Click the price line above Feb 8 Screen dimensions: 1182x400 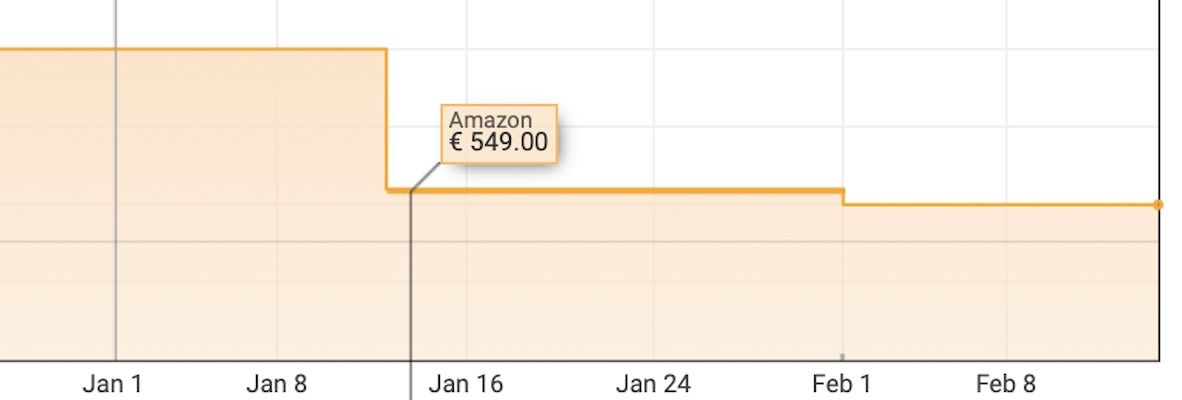pyautogui.click(x=1006, y=205)
